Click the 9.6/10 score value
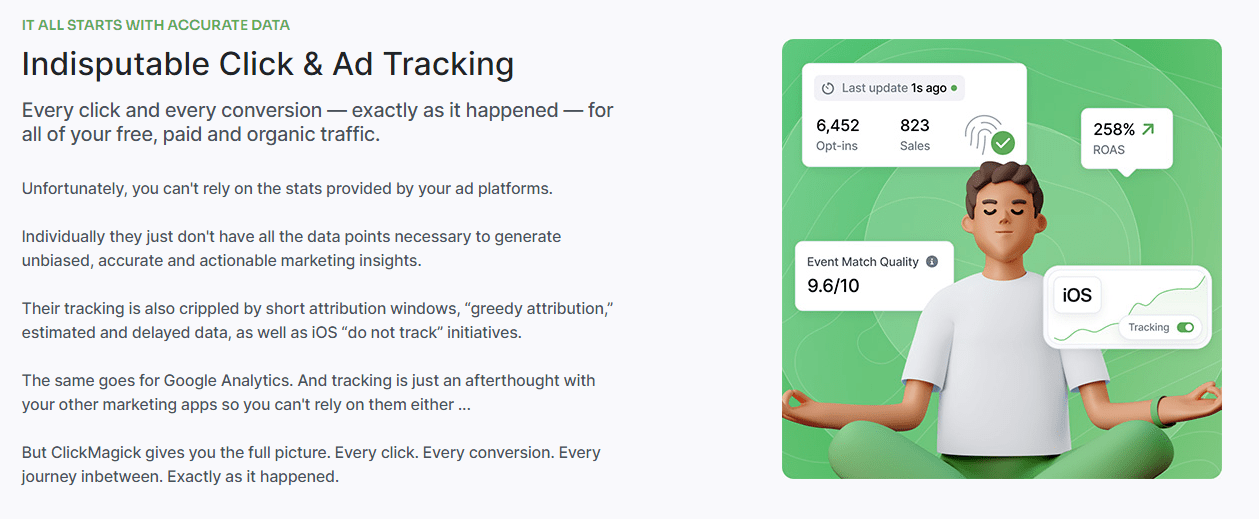 coord(833,286)
